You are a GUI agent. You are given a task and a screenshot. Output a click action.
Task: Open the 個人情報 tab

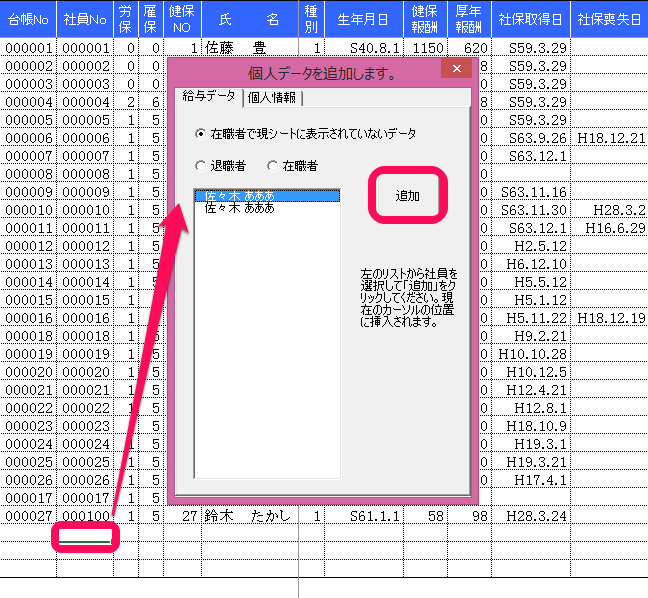[x=272, y=98]
